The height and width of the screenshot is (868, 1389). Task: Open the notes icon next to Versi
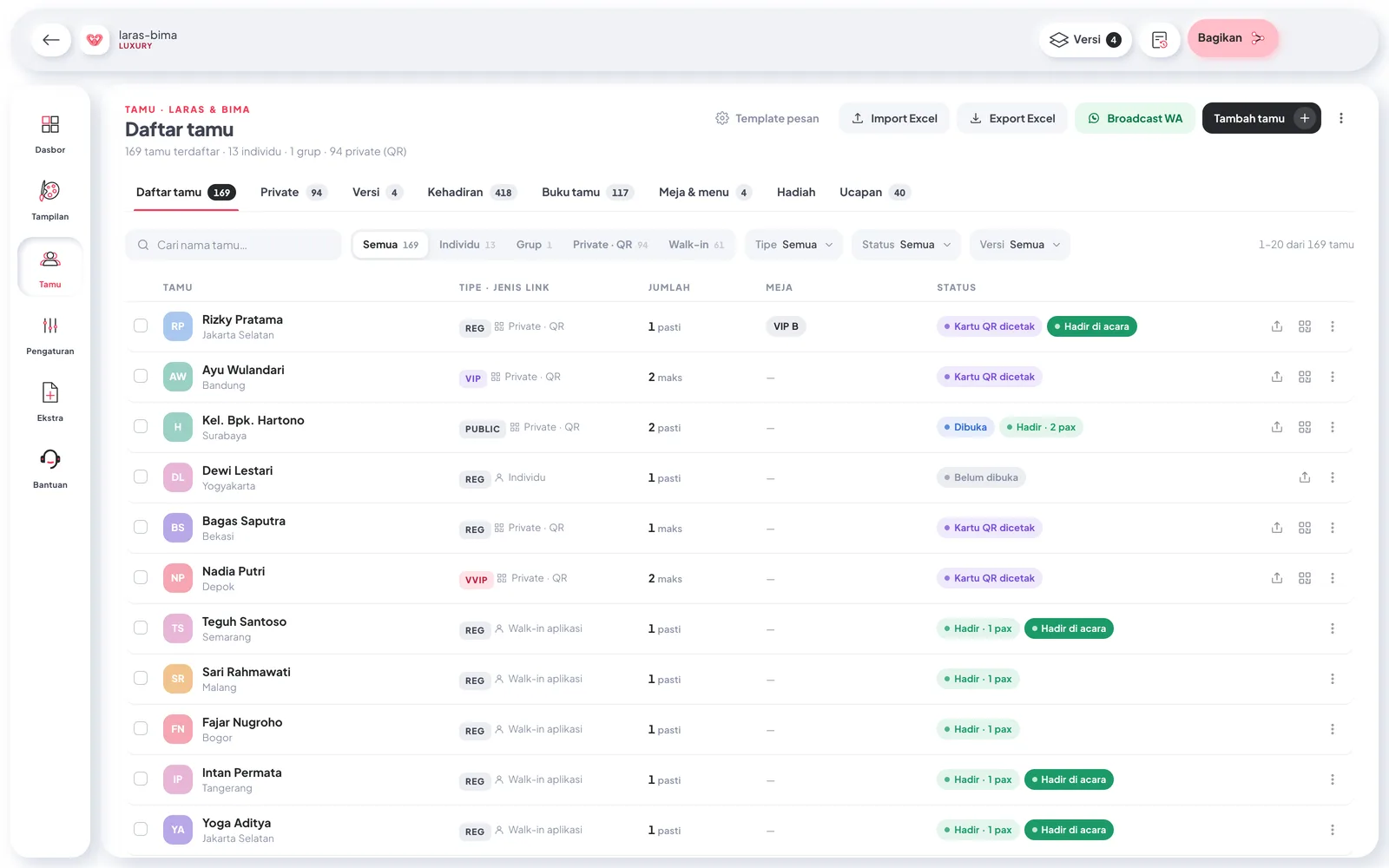[x=1160, y=39]
